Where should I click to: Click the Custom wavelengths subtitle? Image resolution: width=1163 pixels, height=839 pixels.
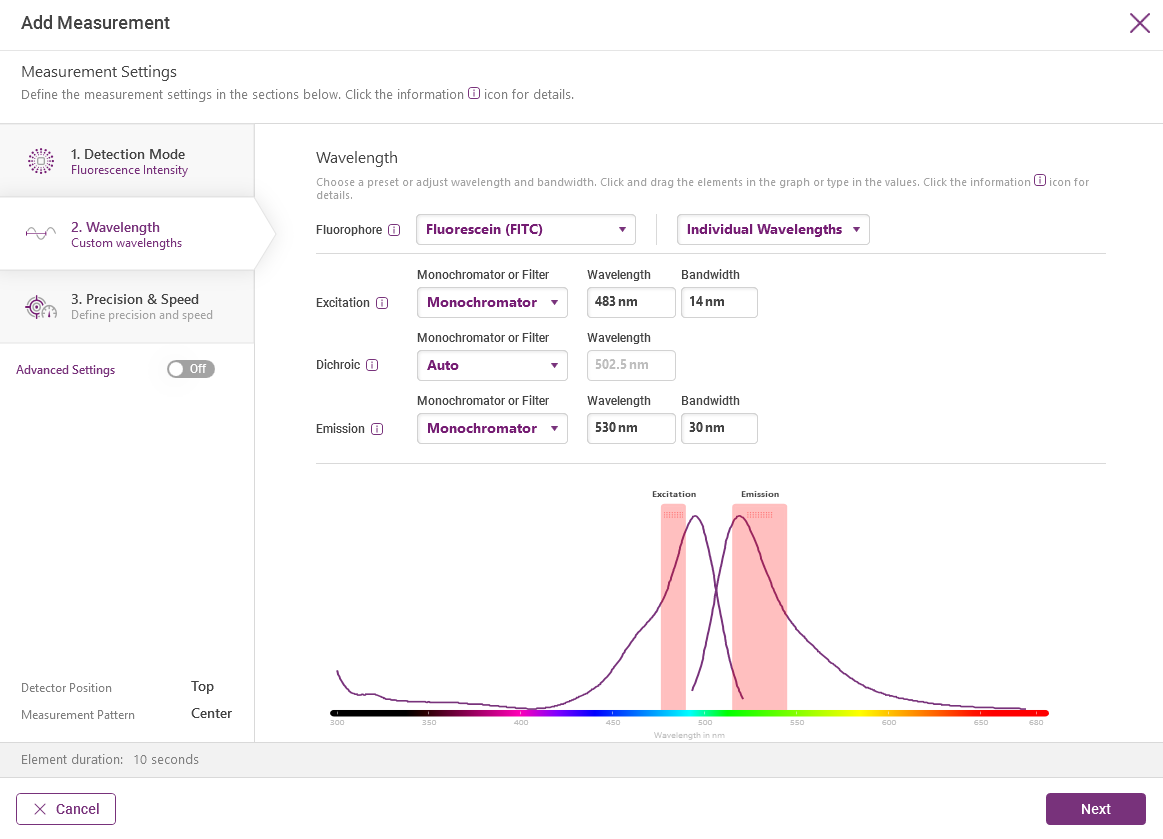(x=126, y=243)
